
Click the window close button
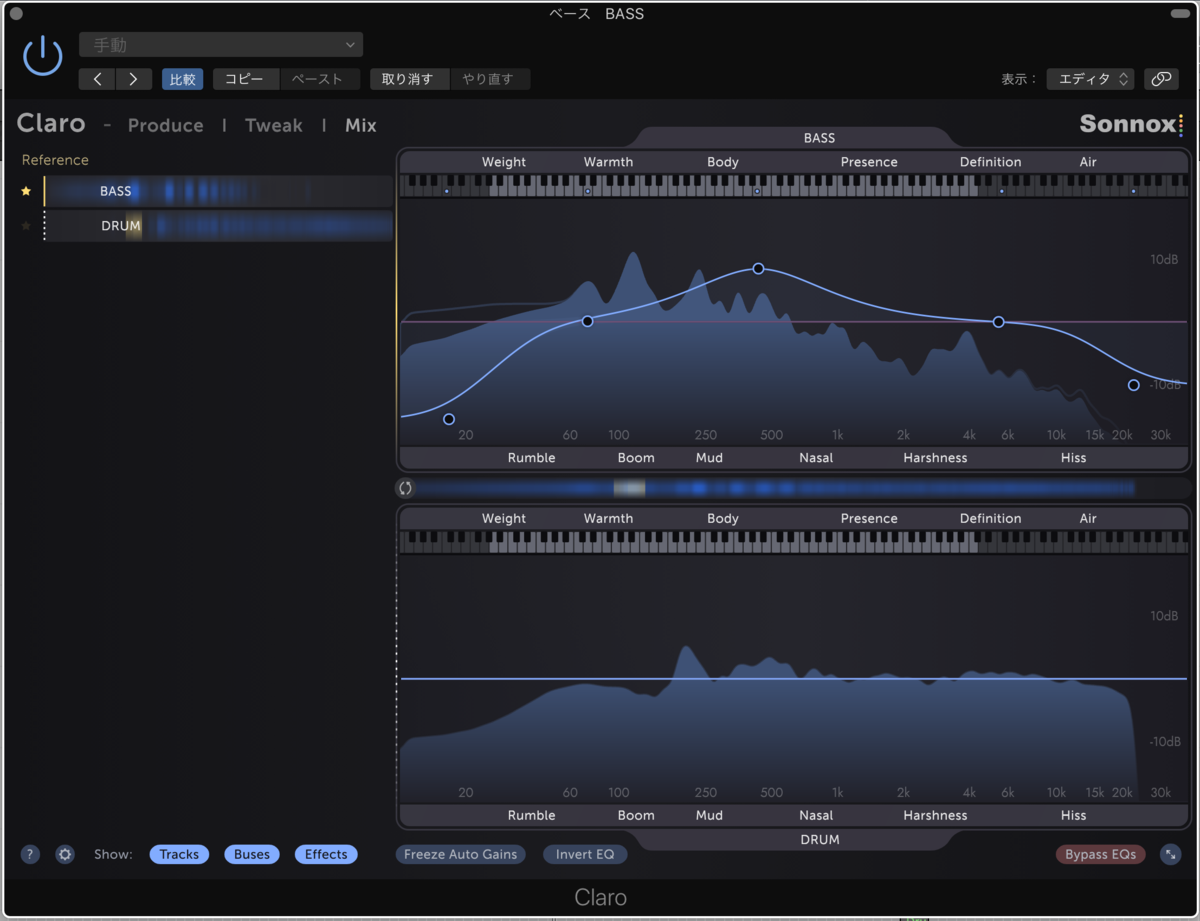15,14
